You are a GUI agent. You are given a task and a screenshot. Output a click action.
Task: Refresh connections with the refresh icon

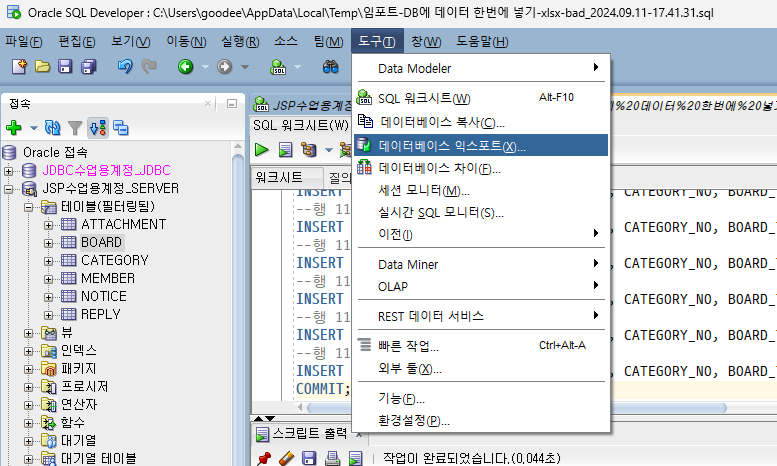tap(52, 128)
